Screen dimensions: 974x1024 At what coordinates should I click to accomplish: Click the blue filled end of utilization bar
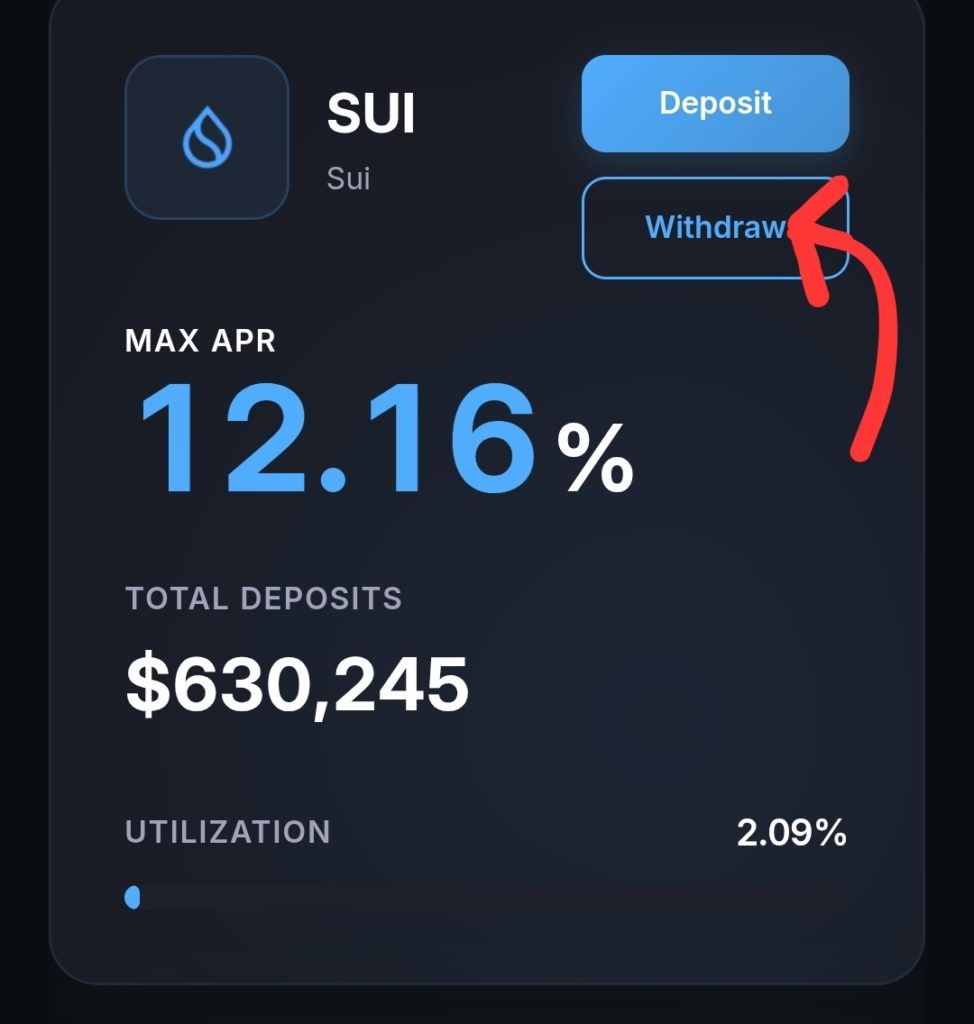[x=132, y=897]
